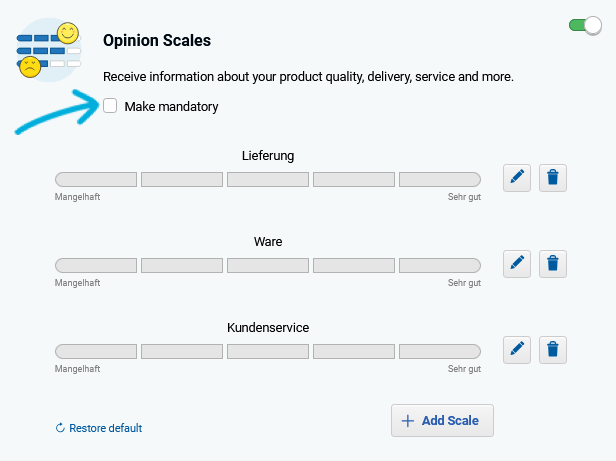Pick fourth segment of Kundenservice scale
616x461 pixels.
pos(354,351)
